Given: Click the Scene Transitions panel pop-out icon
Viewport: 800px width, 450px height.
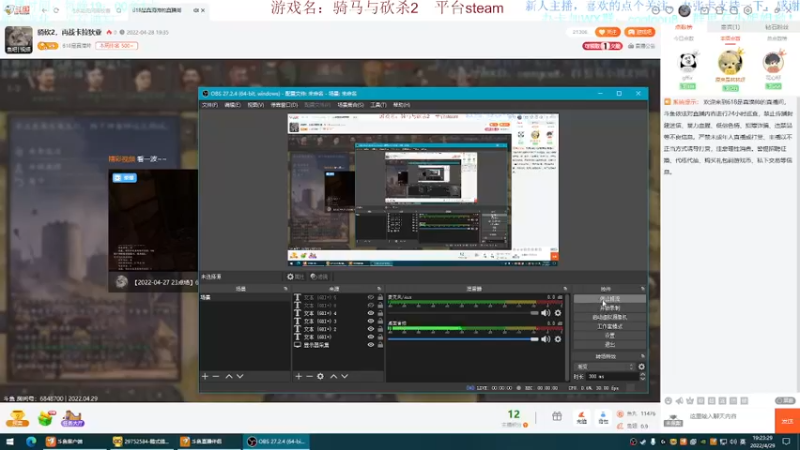Looking at the screenshot, I should [642, 356].
